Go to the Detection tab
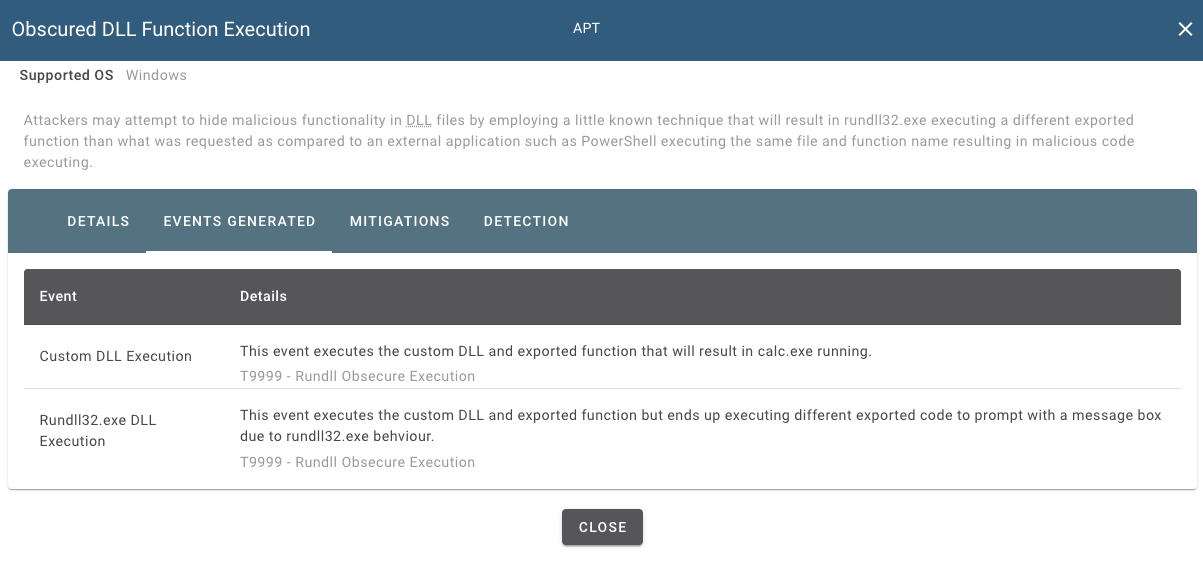Viewport: 1203px width, 564px height. point(526,221)
